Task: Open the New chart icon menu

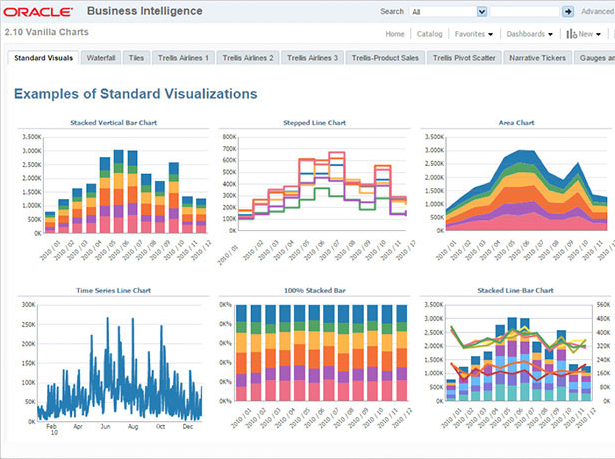Action: click(x=583, y=34)
